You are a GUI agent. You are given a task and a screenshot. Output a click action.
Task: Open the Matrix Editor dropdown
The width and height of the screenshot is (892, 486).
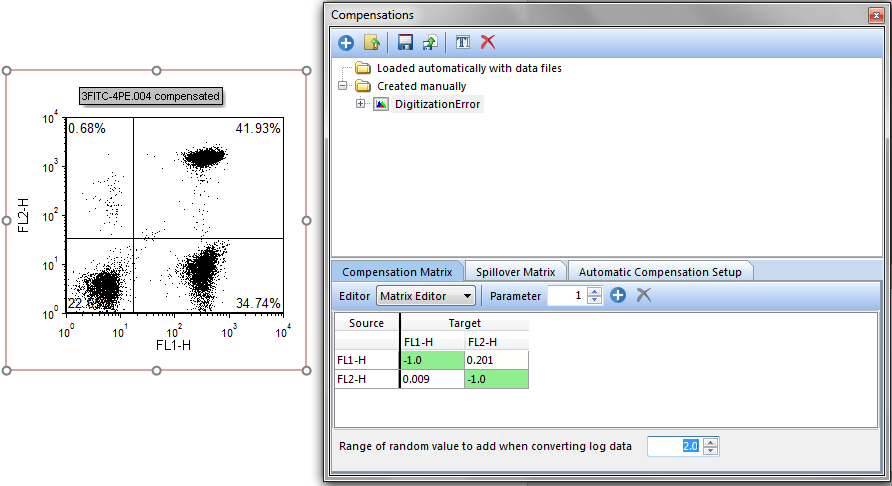[425, 296]
